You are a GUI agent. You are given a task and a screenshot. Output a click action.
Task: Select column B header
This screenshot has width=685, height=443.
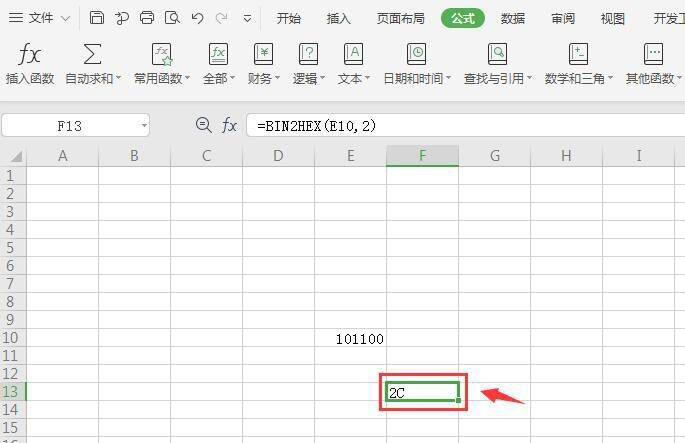pos(135,156)
